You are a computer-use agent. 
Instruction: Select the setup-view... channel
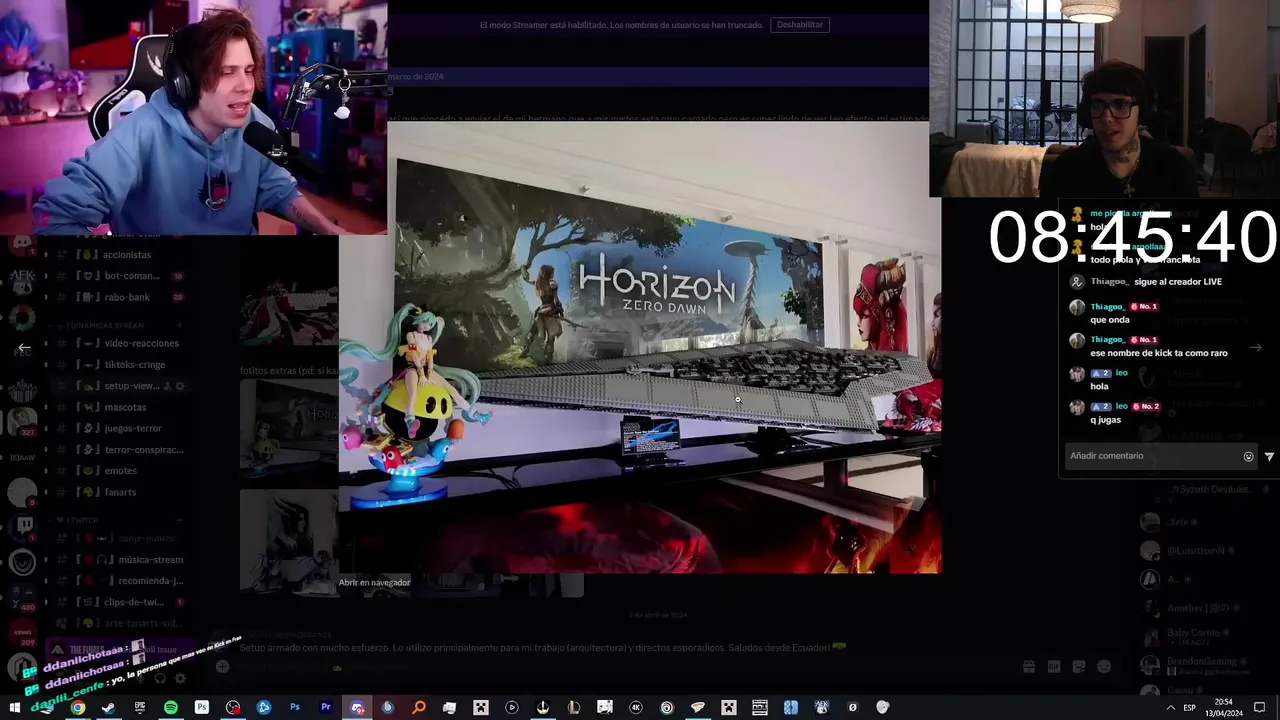(118, 386)
